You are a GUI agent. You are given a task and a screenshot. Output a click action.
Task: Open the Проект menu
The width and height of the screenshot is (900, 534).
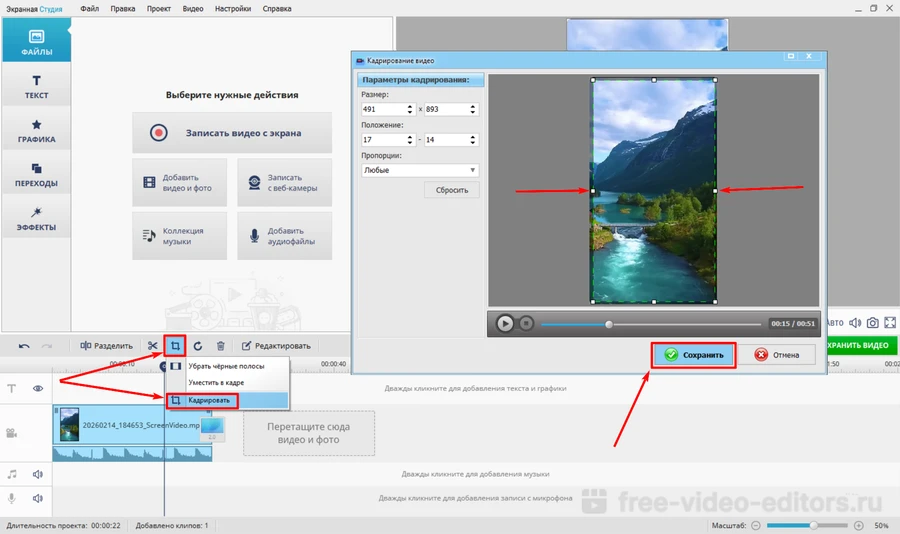(x=158, y=8)
